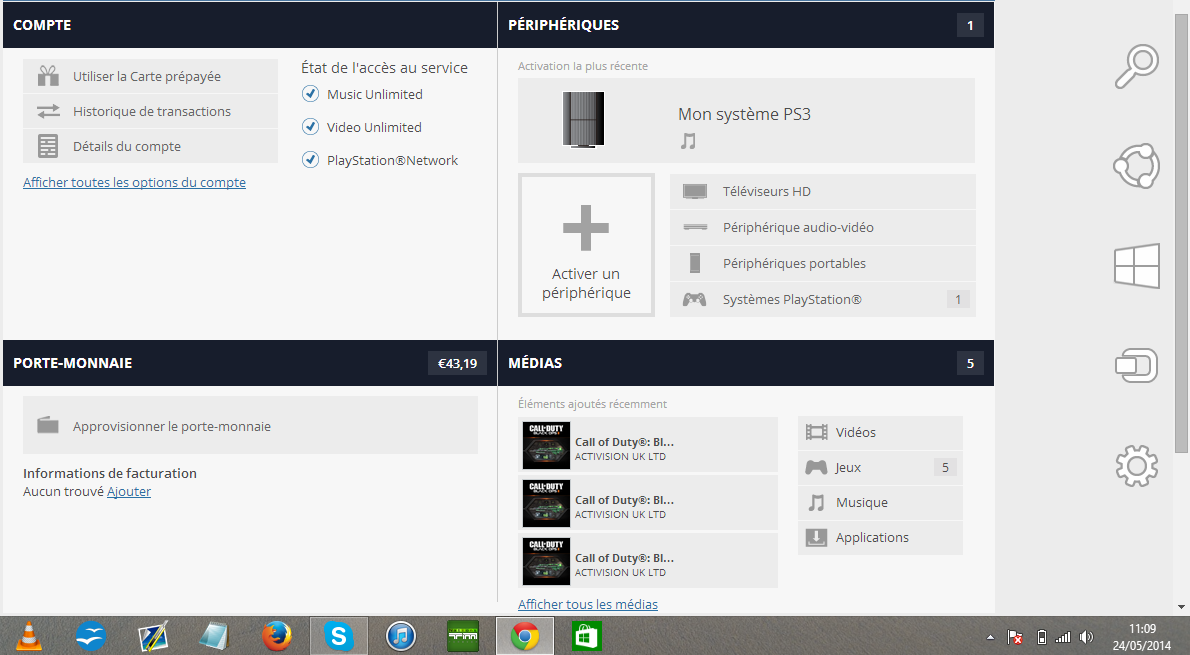This screenshot has height=655, width=1190.
Task: Open the Applications media category
Action: (x=880, y=537)
